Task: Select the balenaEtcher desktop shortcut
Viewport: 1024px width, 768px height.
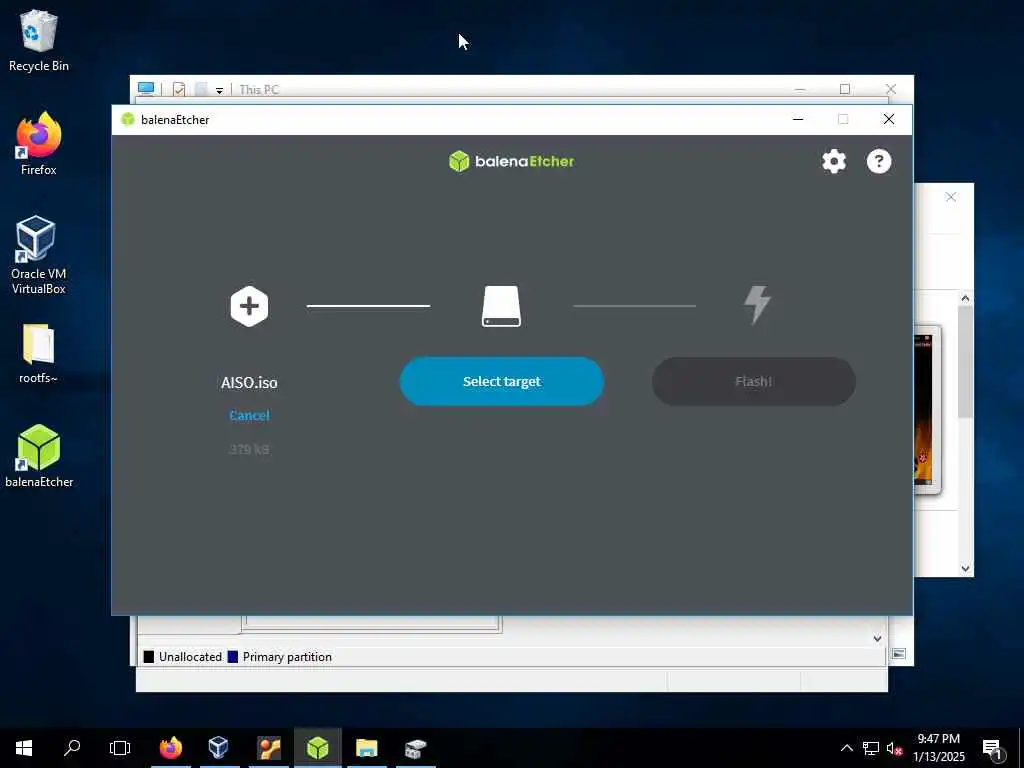Action: click(39, 456)
